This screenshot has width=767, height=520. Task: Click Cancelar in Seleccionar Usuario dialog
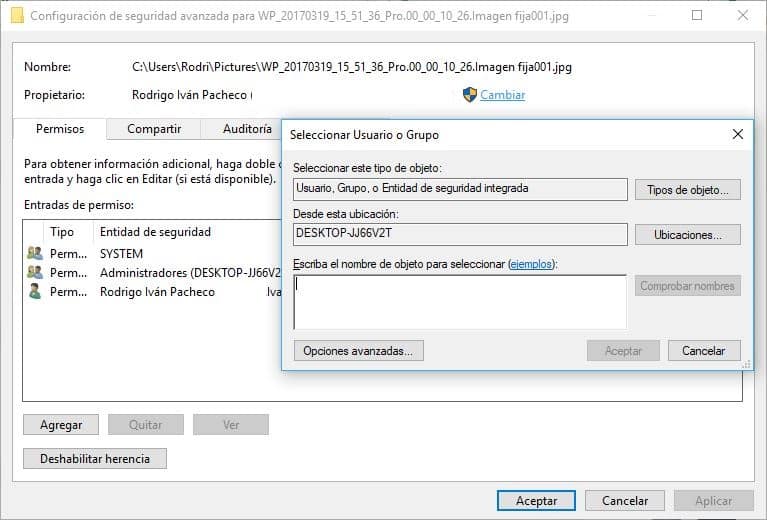click(x=704, y=351)
